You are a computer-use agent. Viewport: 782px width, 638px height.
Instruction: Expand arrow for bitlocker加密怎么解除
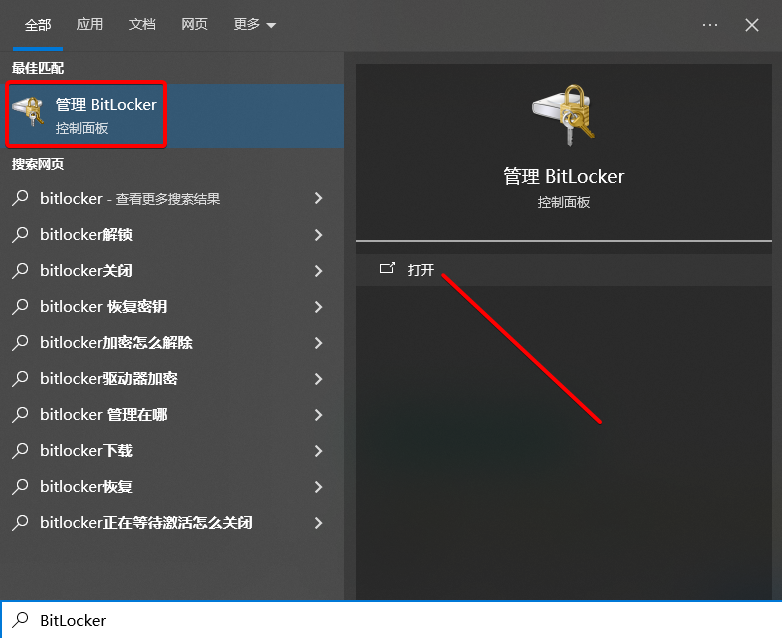[x=319, y=343]
